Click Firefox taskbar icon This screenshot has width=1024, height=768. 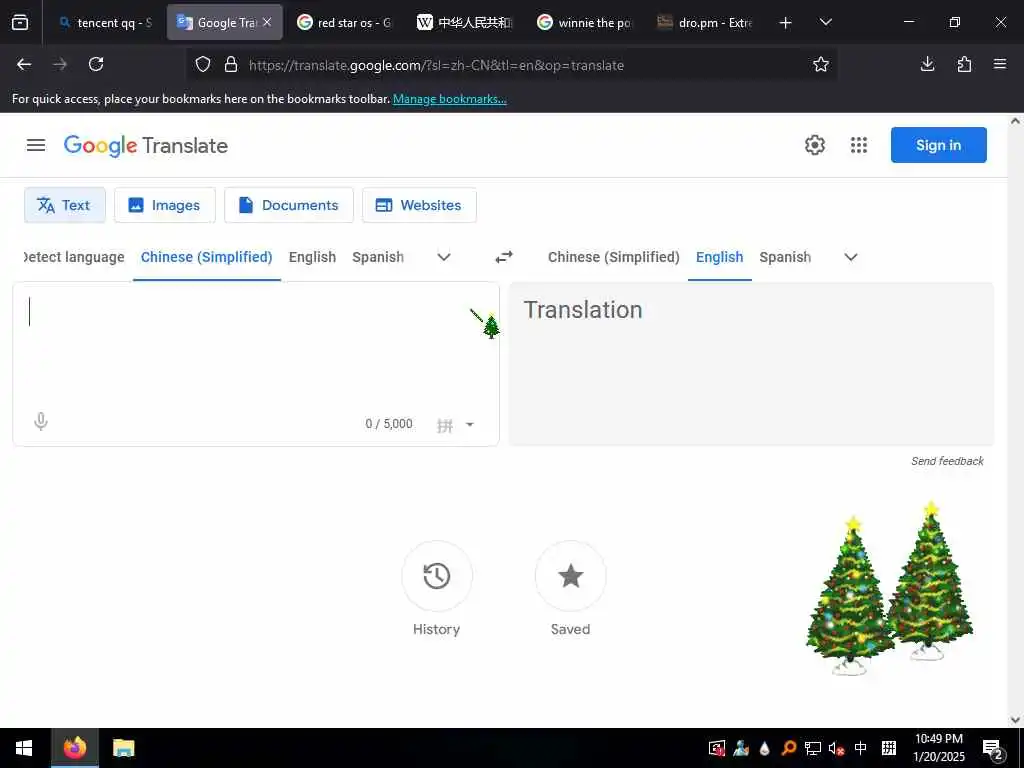click(x=74, y=748)
